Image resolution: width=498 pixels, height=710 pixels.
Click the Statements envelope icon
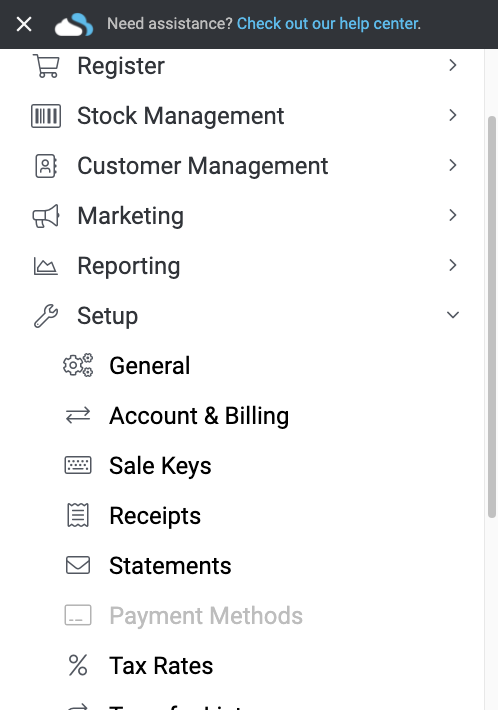(78, 565)
